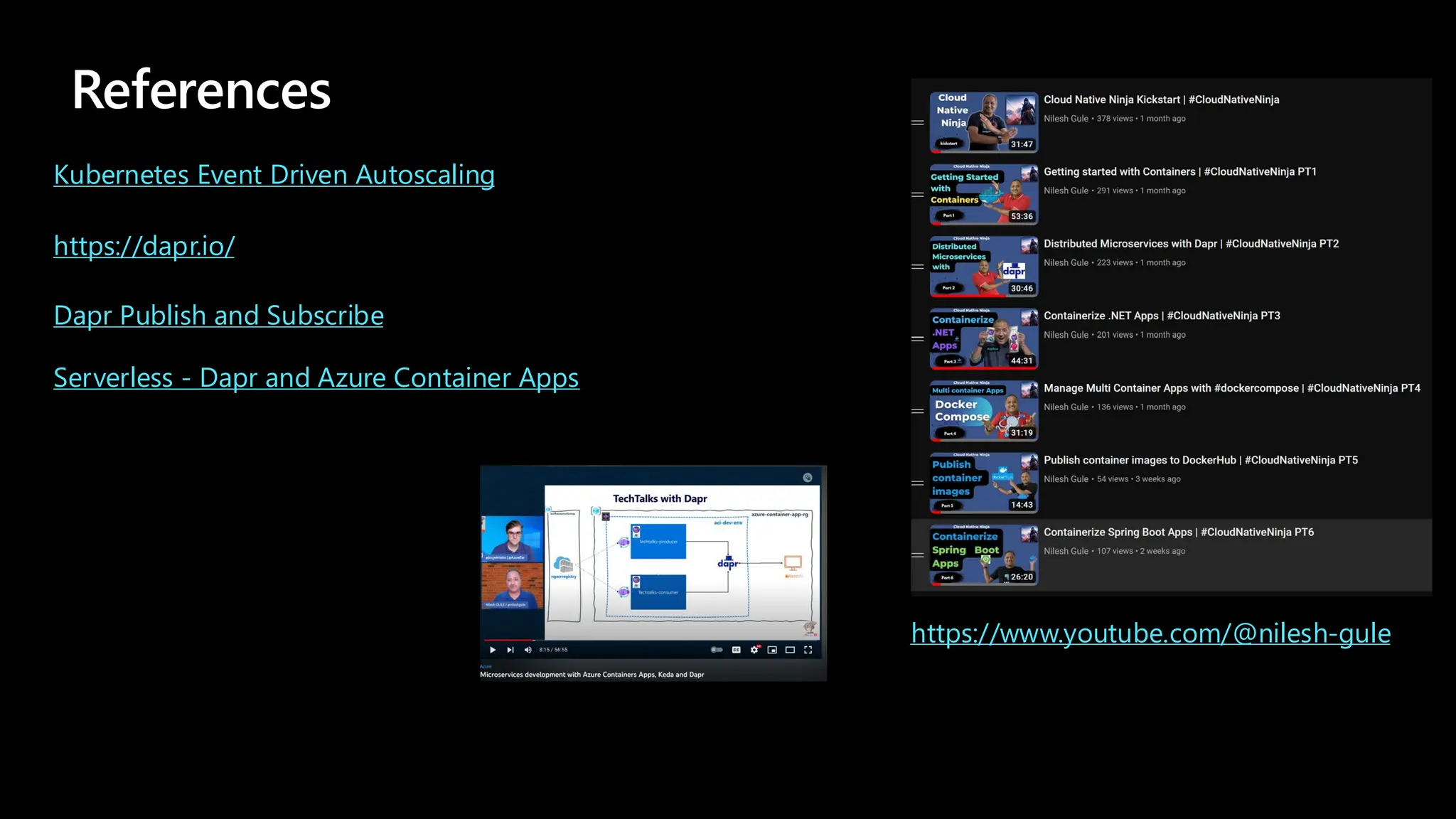Click 'Nilesh Gule' under the 291 views video
Viewport: 1456px width, 819px height.
point(1066,191)
